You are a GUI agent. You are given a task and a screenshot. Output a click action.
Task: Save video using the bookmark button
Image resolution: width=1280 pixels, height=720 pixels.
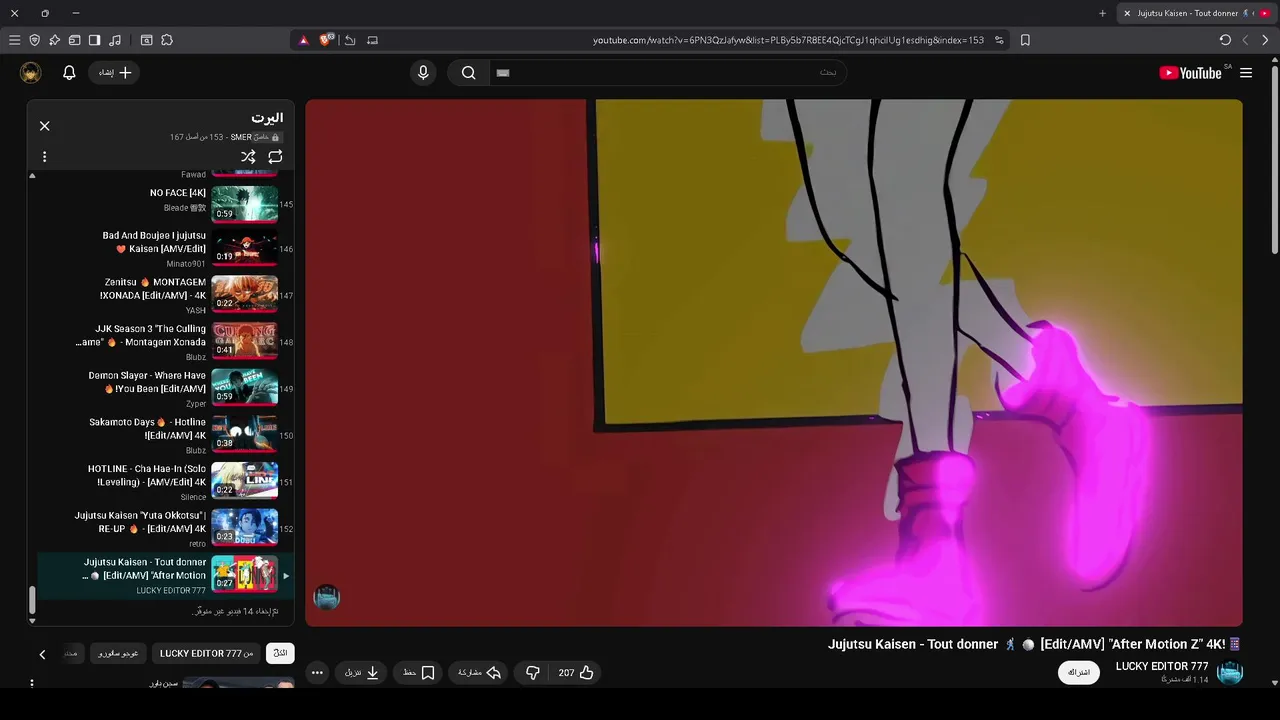click(x=419, y=673)
